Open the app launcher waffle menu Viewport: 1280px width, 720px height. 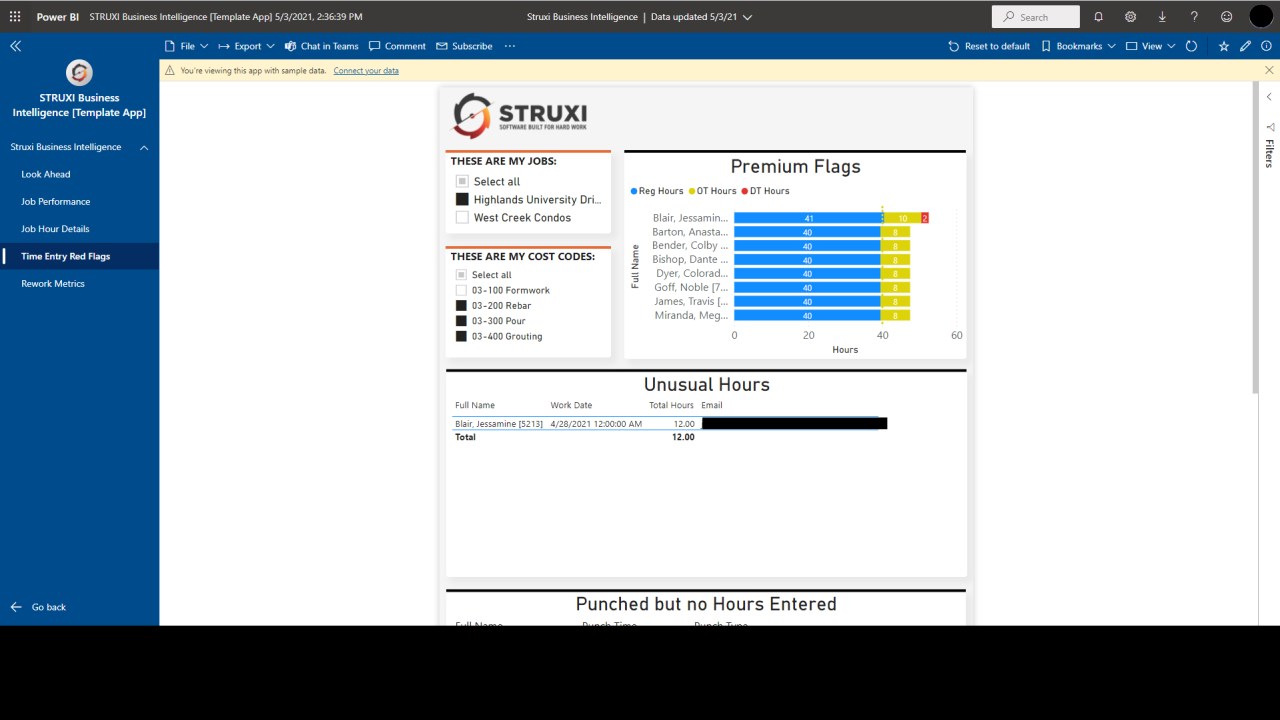(x=15, y=17)
